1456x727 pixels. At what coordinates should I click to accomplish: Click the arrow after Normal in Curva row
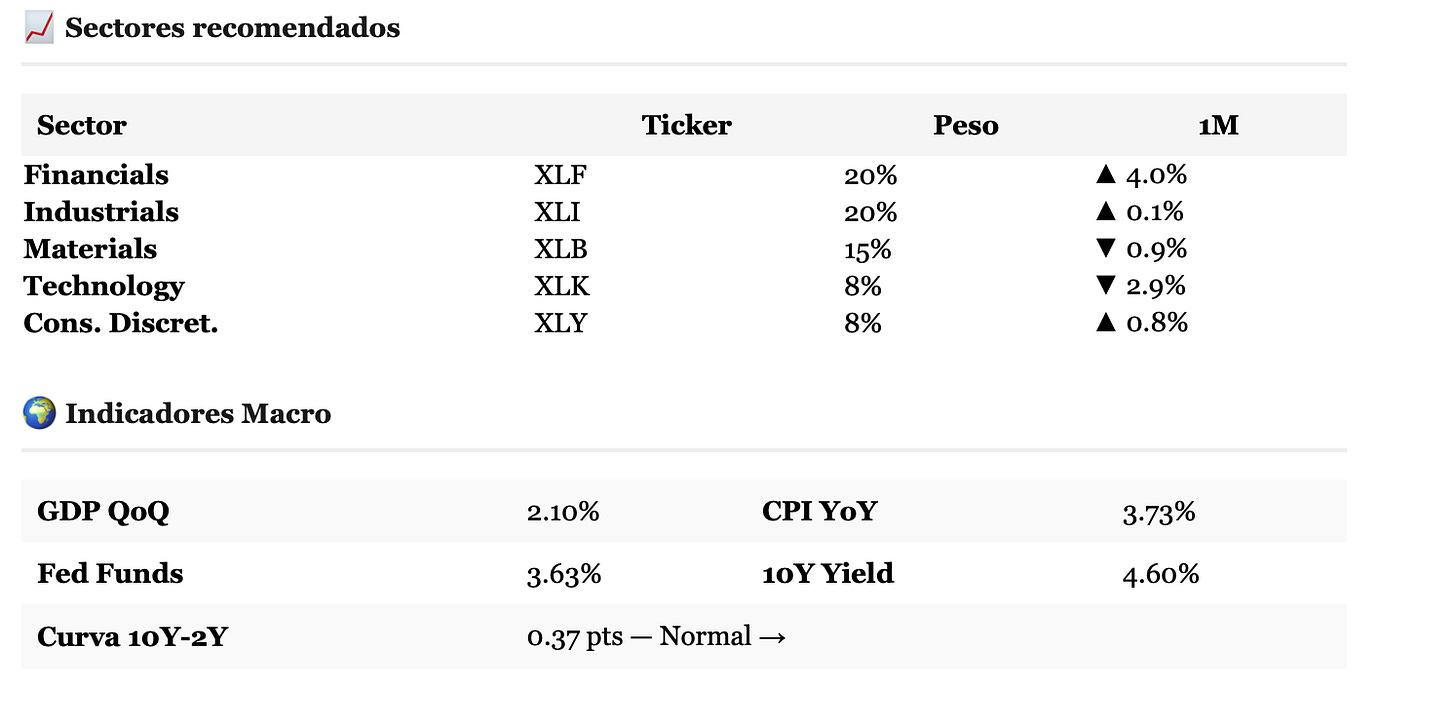[x=772, y=637]
